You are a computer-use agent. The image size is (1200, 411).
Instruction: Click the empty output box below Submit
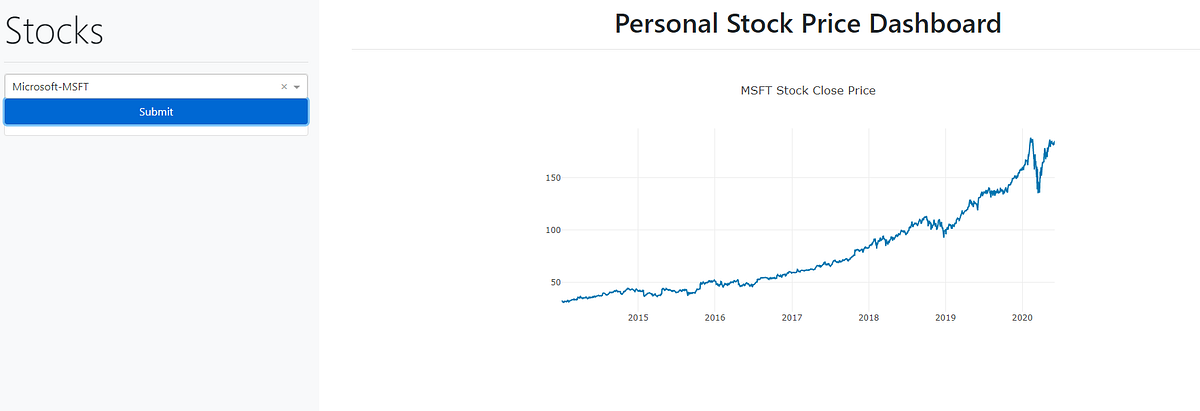pyautogui.click(x=156, y=130)
